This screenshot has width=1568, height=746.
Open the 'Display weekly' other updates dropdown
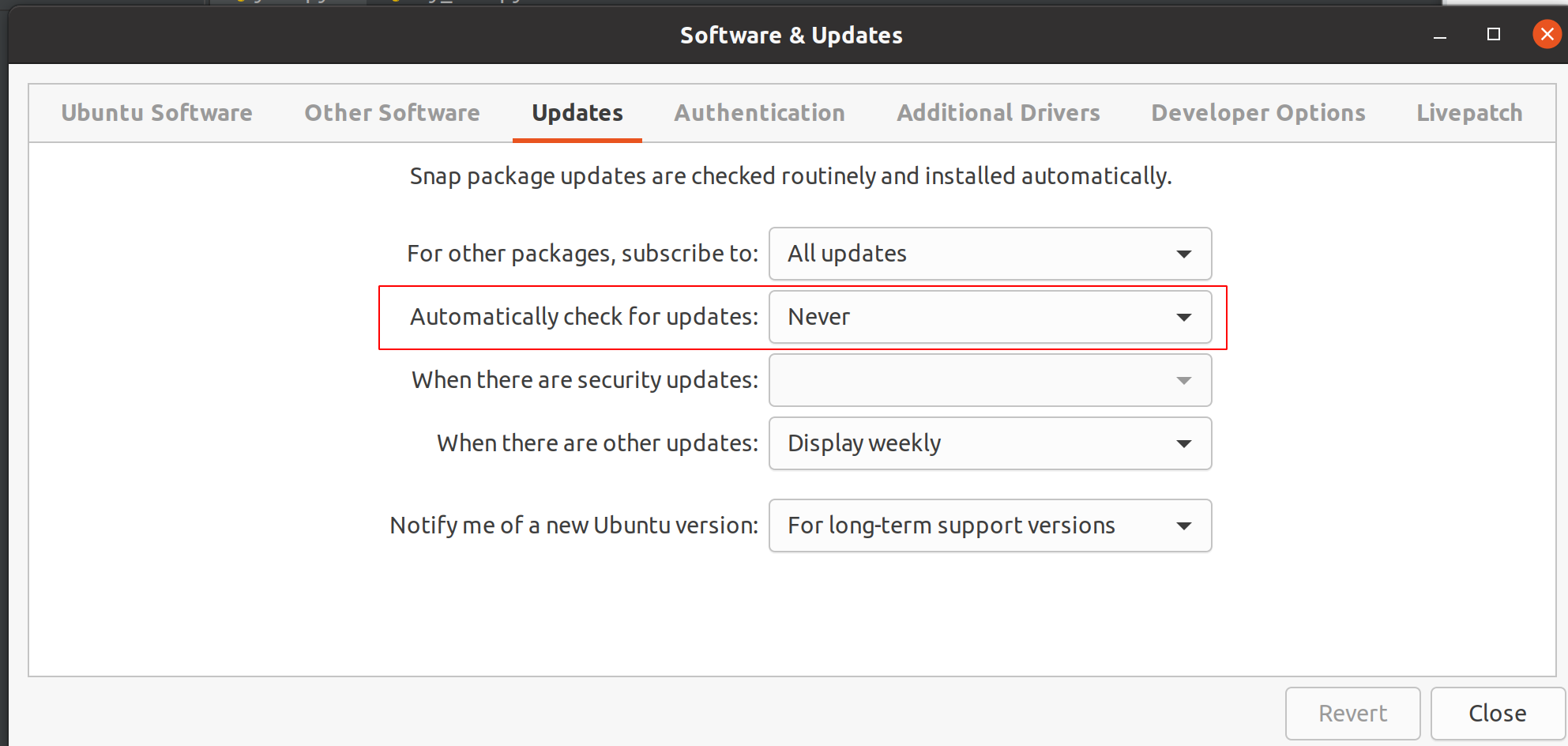pyautogui.click(x=990, y=443)
